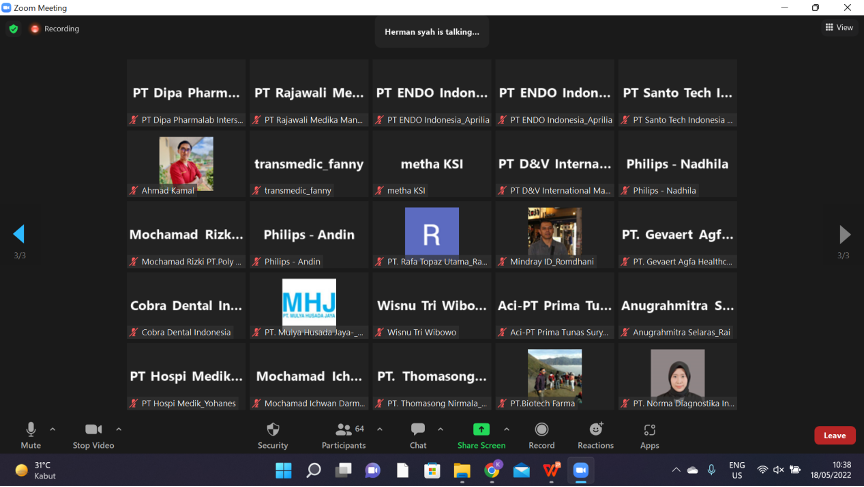Open the Chat panel

tap(418, 435)
